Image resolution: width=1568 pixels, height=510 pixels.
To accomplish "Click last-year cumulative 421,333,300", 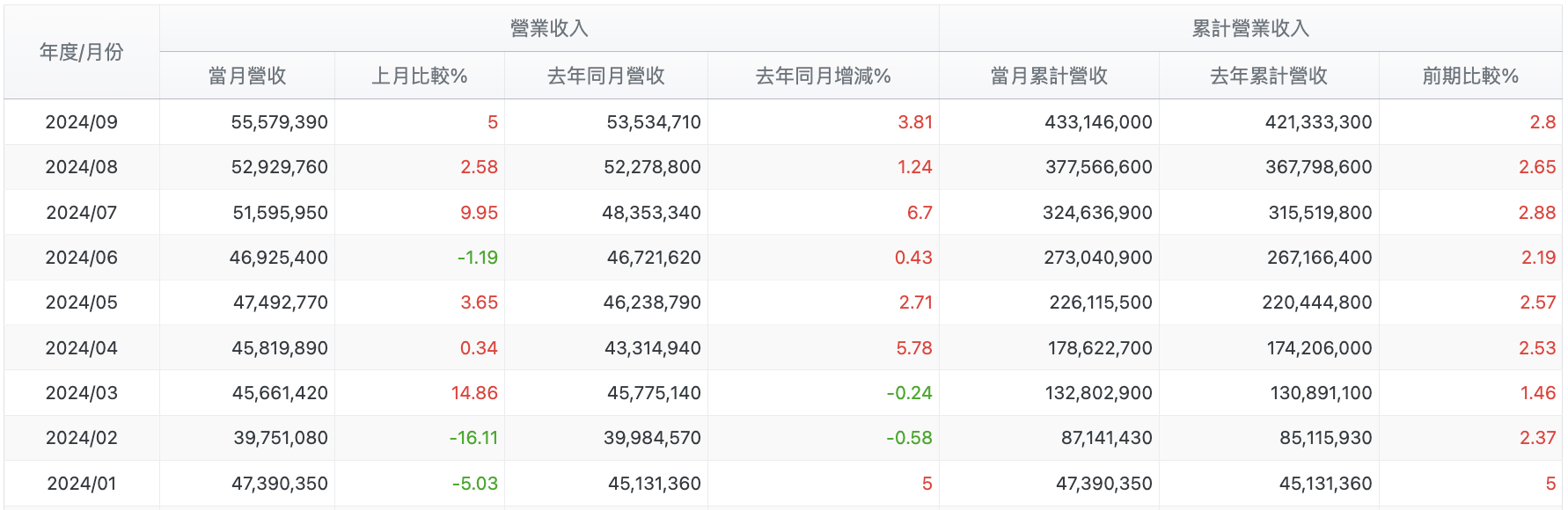I will coord(1318,122).
